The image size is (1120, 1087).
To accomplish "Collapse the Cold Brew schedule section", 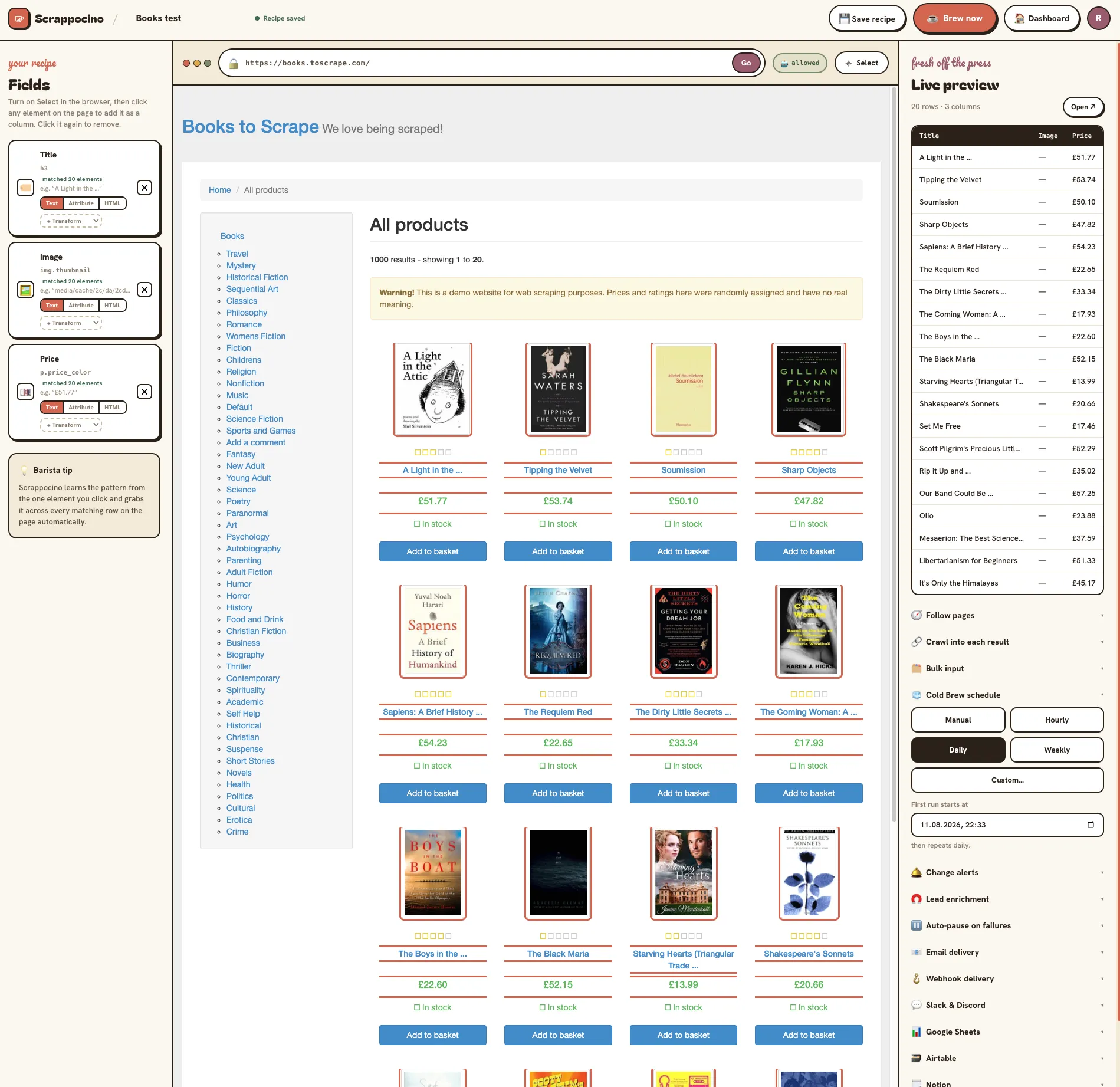I will point(1007,695).
